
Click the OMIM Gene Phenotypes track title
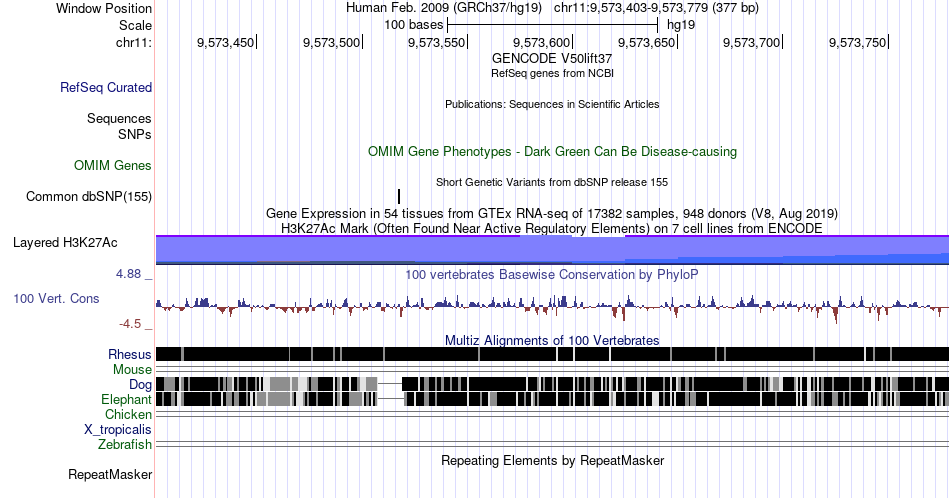[552, 151]
